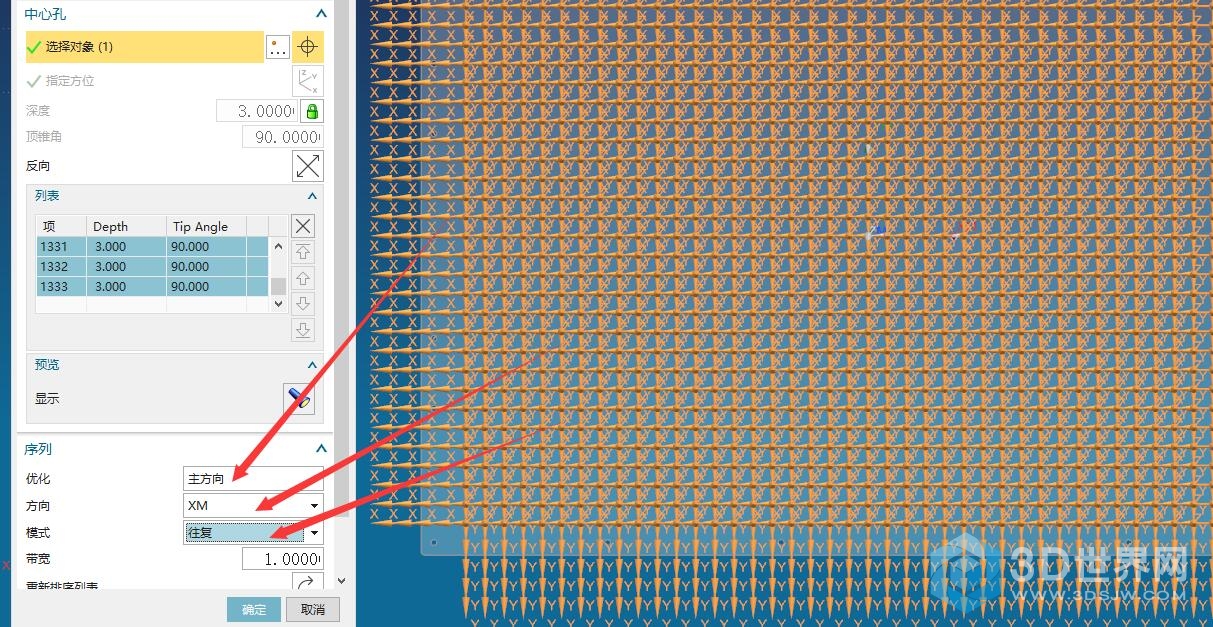Click the Depth column header
This screenshot has height=627, width=1213.
click(x=126, y=226)
